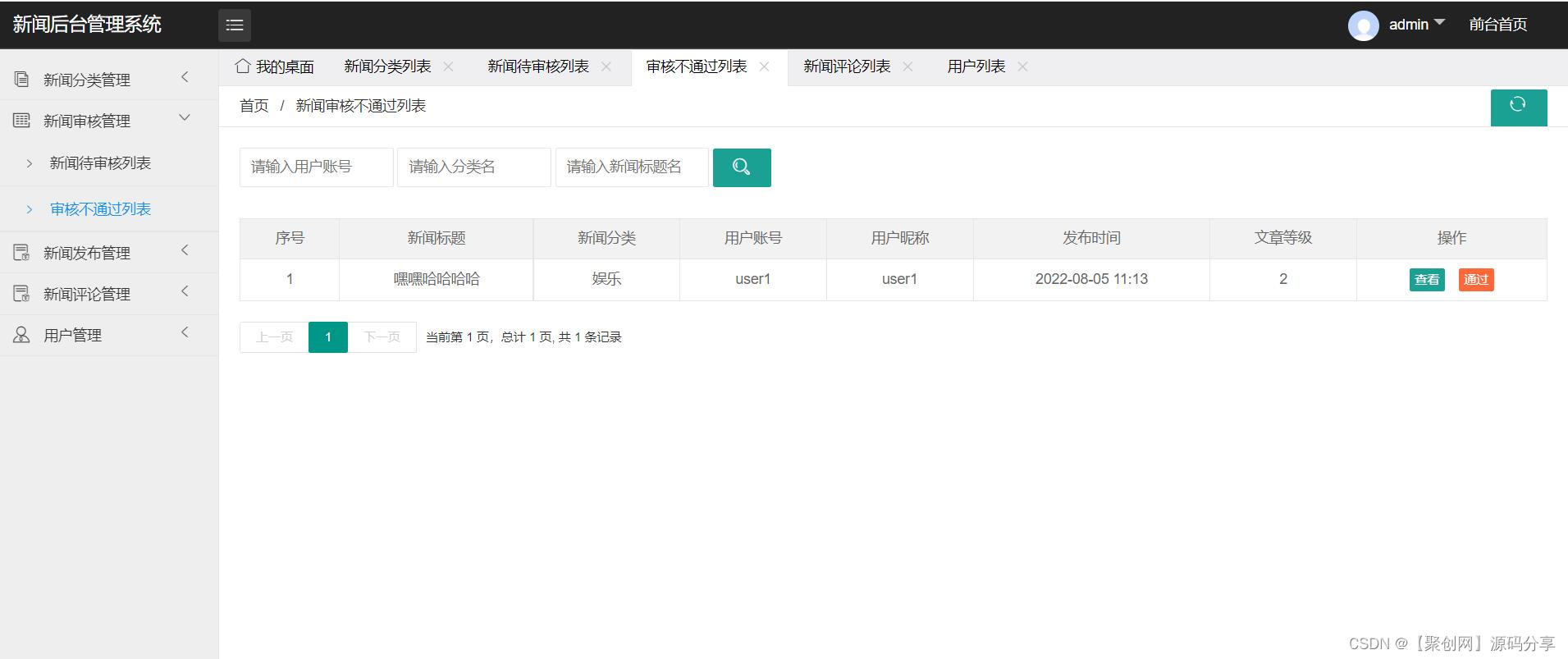This screenshot has height=659, width=1568.
Task: Focus the 请输入用户账号 input field
Action: [x=317, y=167]
